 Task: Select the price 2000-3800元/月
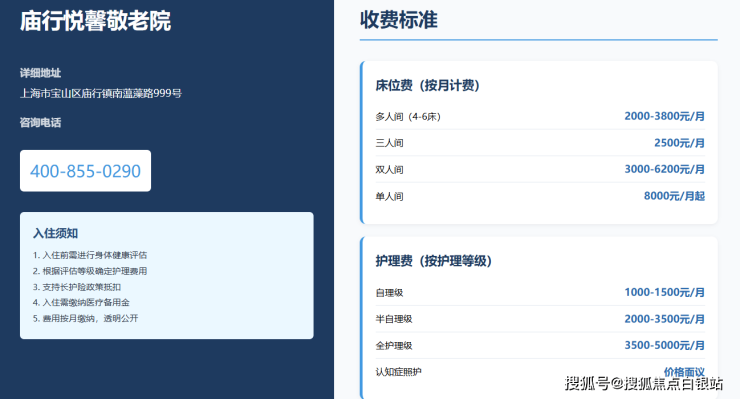(664, 116)
